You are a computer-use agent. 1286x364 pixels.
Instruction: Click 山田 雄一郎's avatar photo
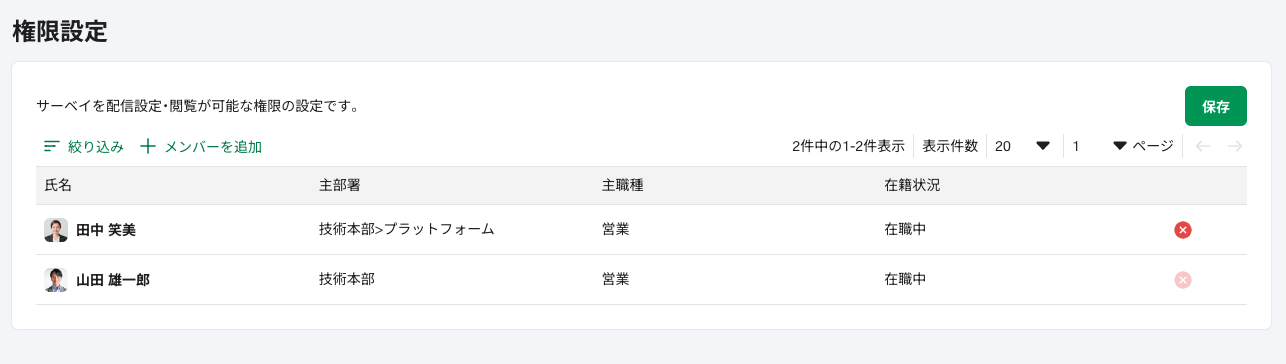(56, 280)
